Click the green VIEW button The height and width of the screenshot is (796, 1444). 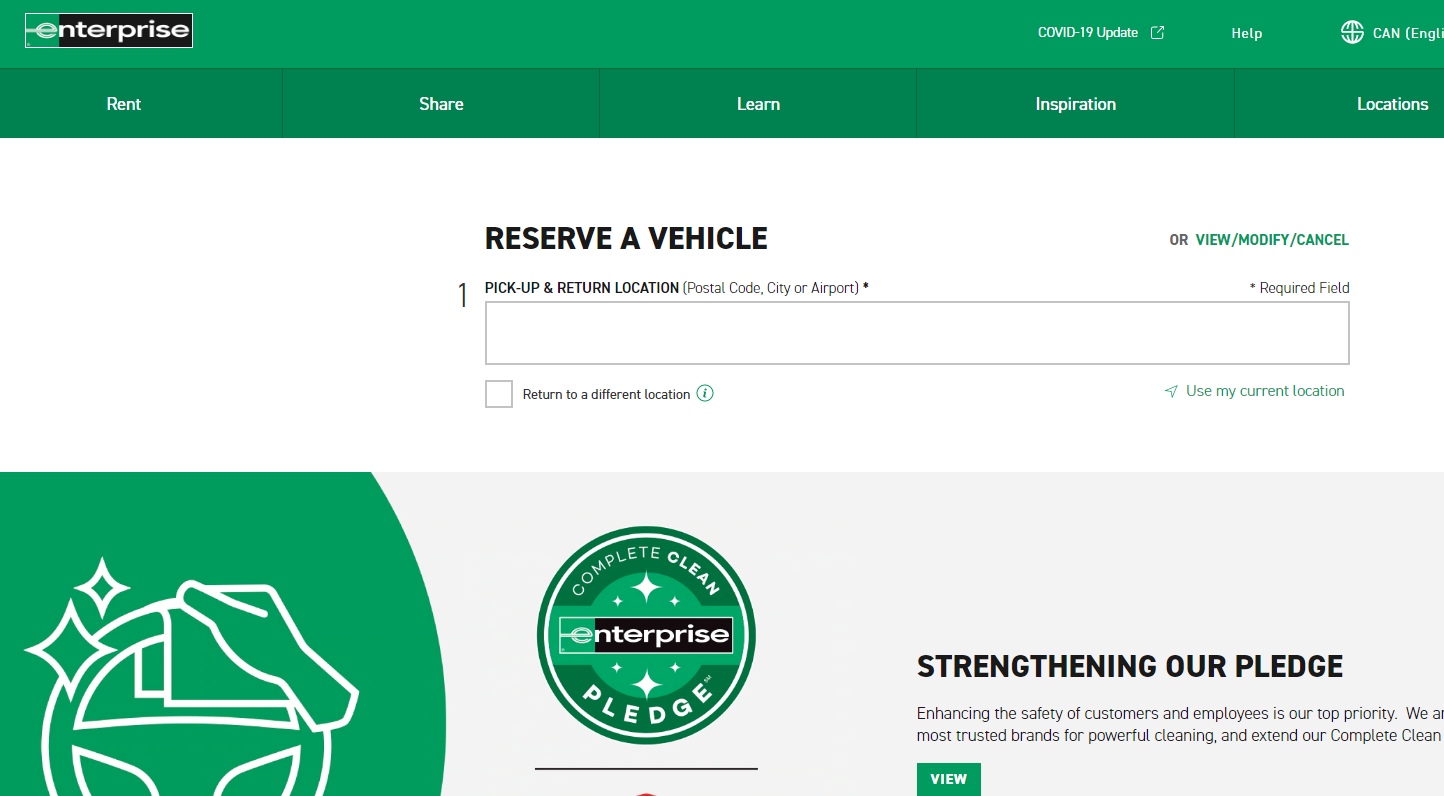point(949,779)
